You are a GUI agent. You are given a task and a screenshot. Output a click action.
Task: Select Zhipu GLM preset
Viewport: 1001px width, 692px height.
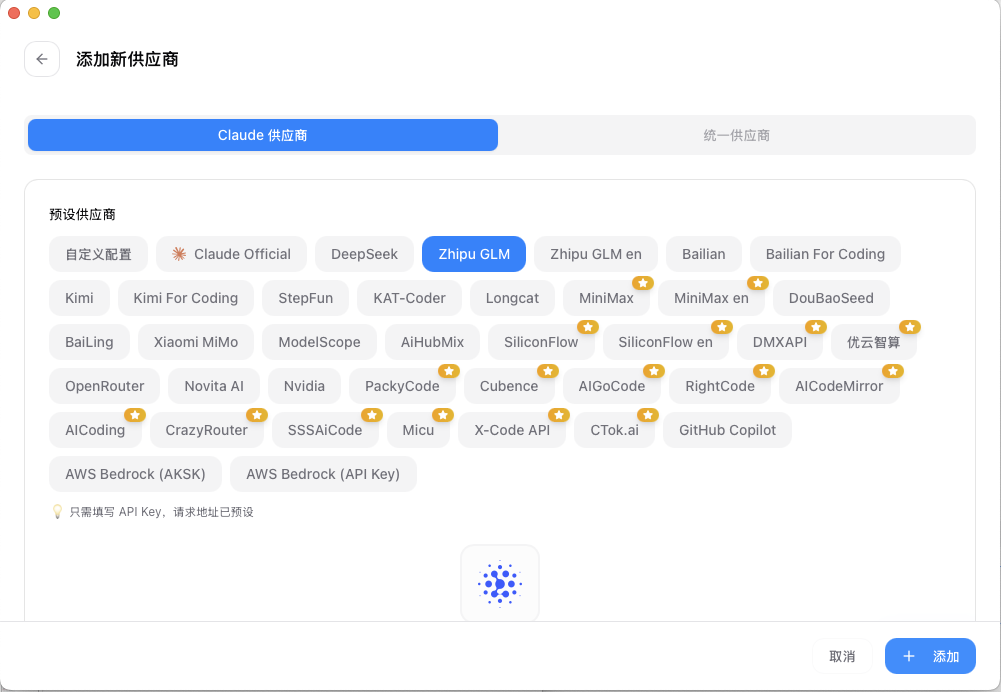[474, 254]
